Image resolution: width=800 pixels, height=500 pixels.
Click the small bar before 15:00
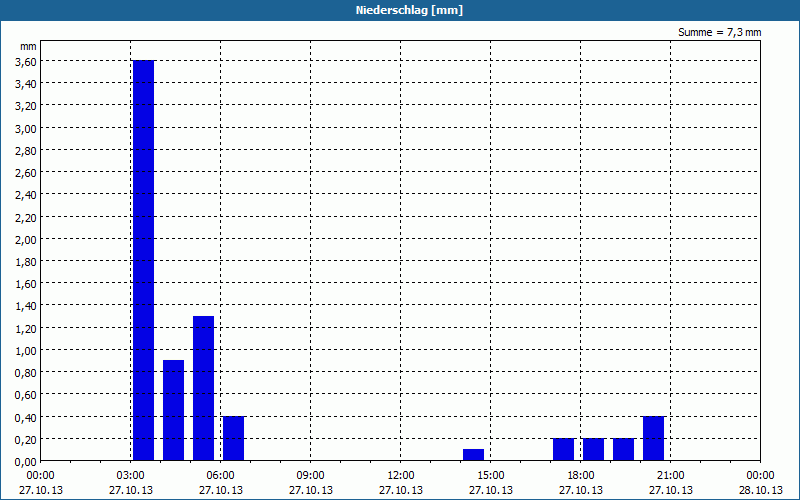[473, 455]
